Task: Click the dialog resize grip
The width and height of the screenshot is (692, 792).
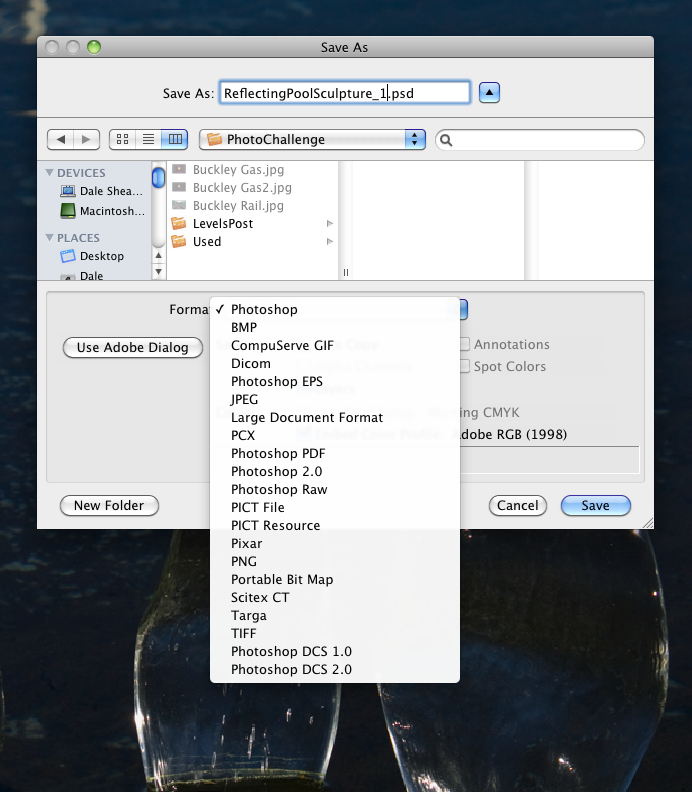Action: point(648,523)
